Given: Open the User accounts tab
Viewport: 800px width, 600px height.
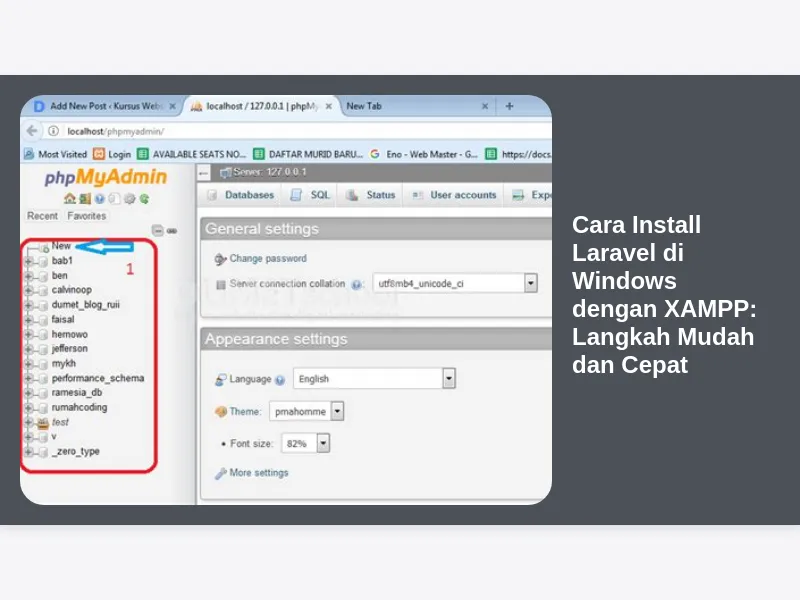Looking at the screenshot, I should point(455,195).
